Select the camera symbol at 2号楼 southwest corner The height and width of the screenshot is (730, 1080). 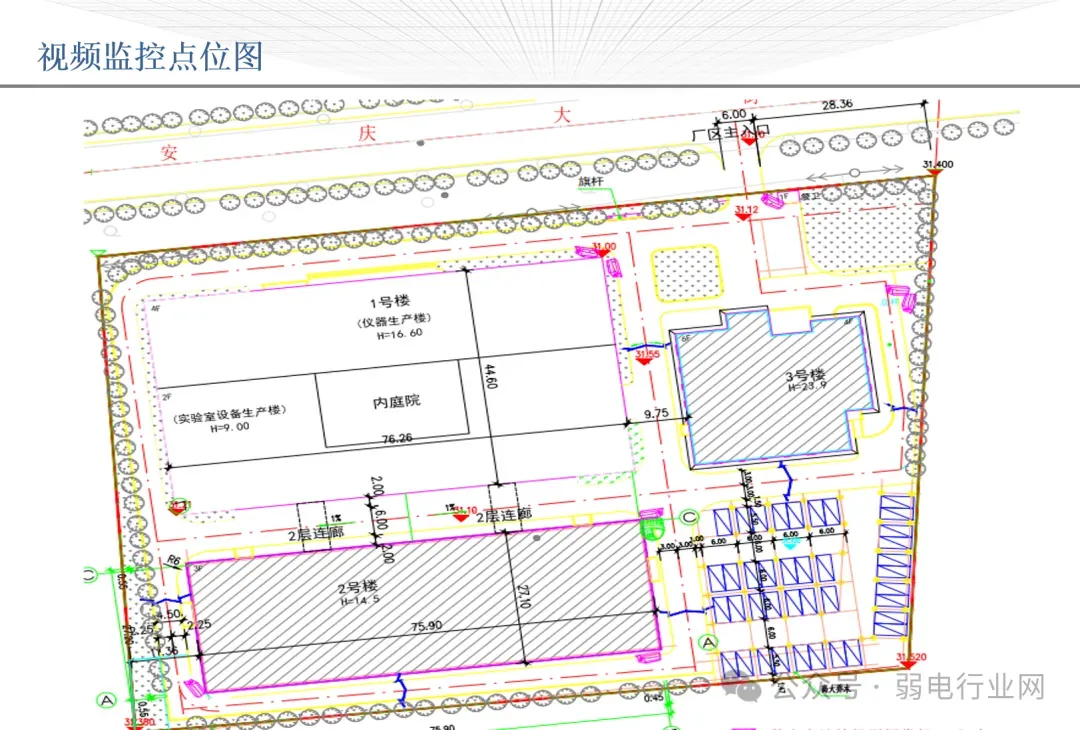[194, 686]
